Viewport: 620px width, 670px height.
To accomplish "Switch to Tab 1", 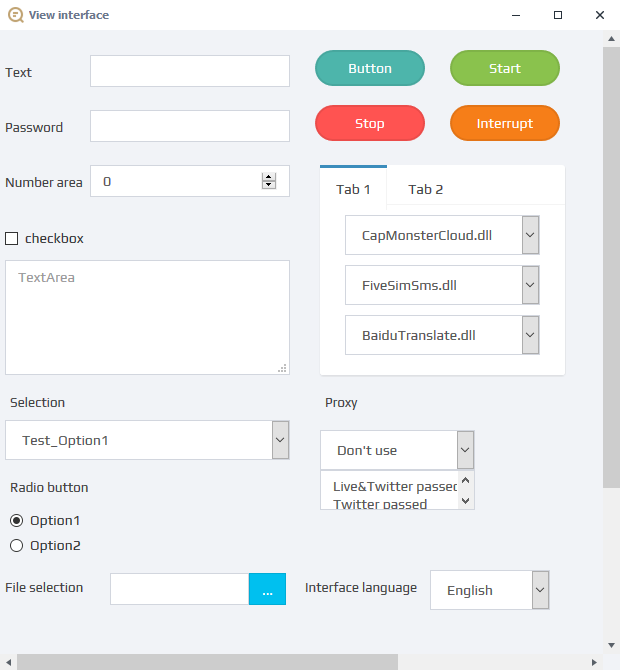I will (x=353, y=189).
